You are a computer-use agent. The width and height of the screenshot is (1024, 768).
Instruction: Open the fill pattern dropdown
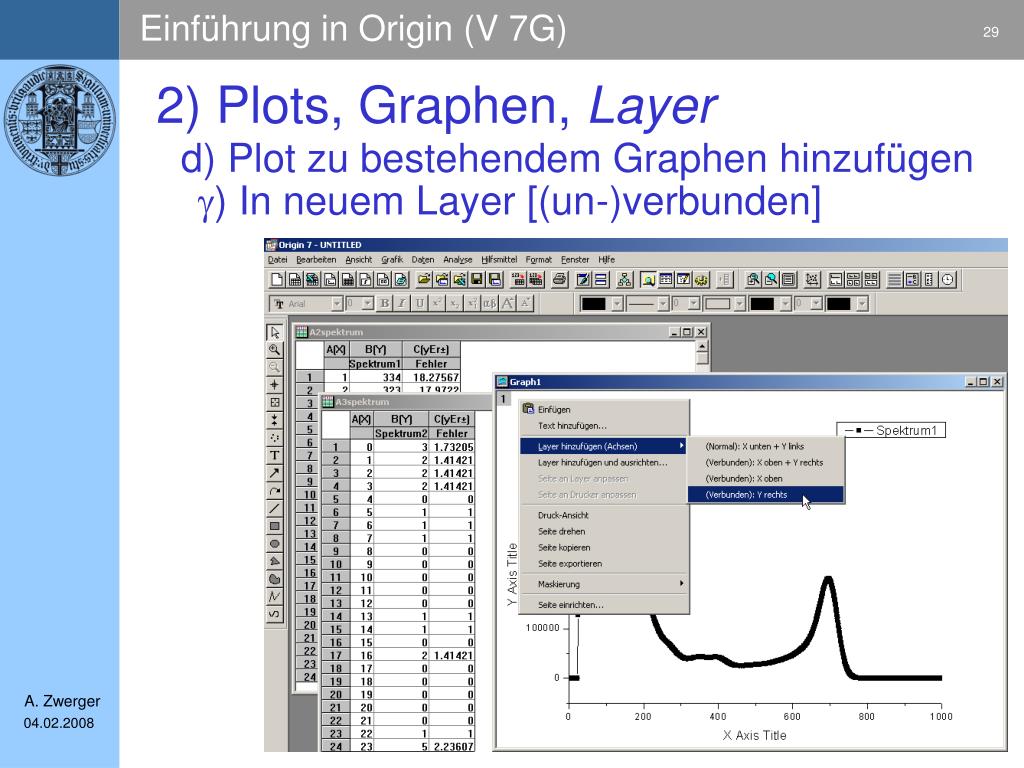740,304
